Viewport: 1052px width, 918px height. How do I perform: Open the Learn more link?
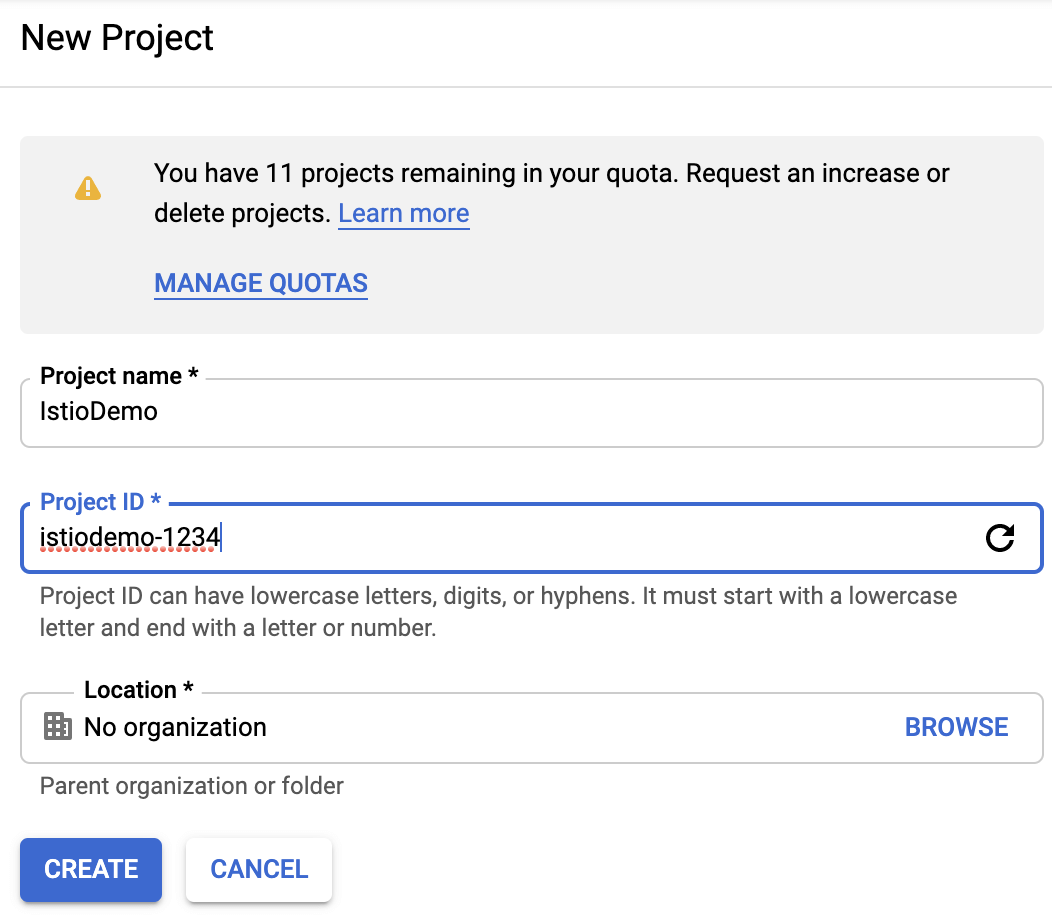click(x=403, y=213)
